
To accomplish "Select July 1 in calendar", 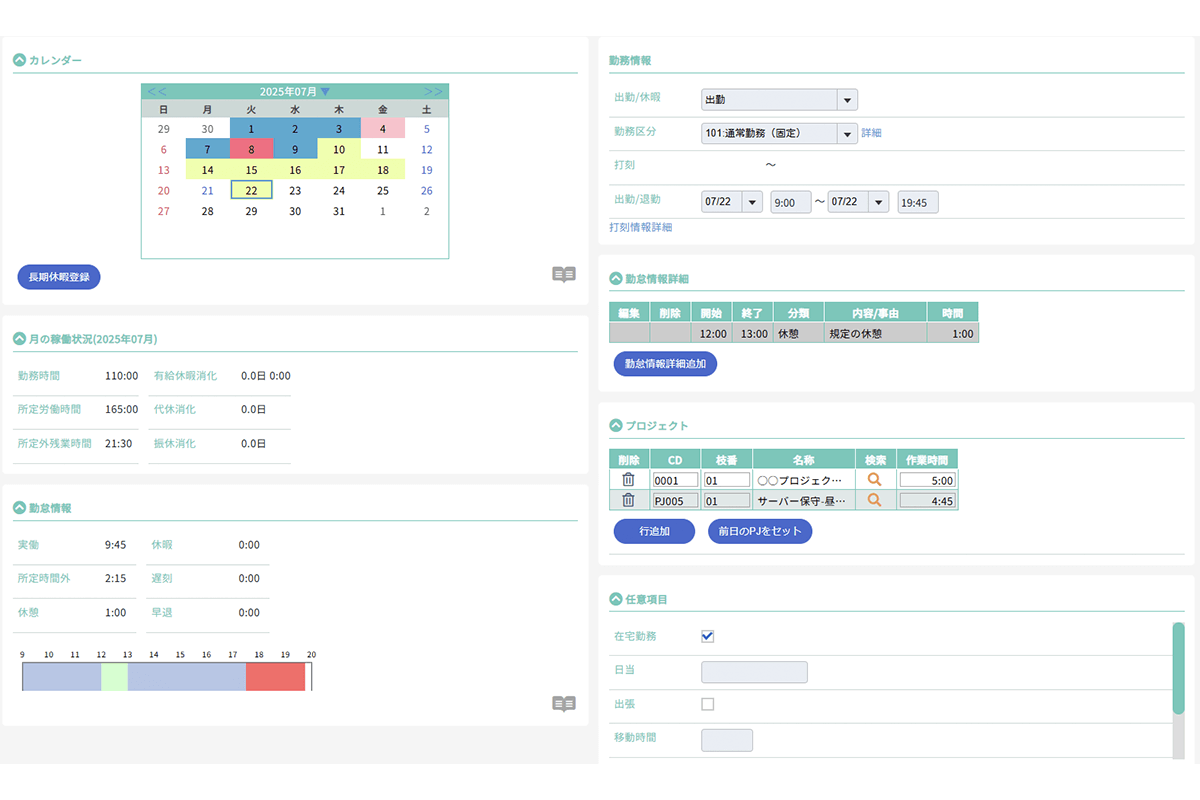I will (251, 128).
